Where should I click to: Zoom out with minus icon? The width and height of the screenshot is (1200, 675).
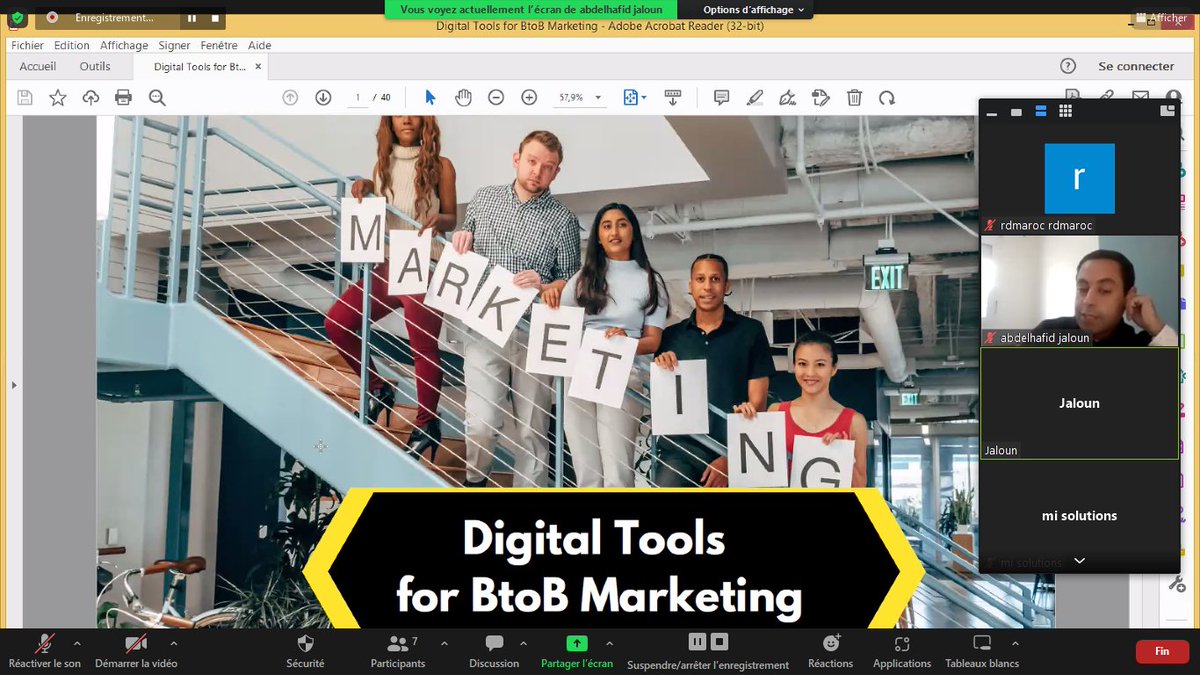coord(496,97)
